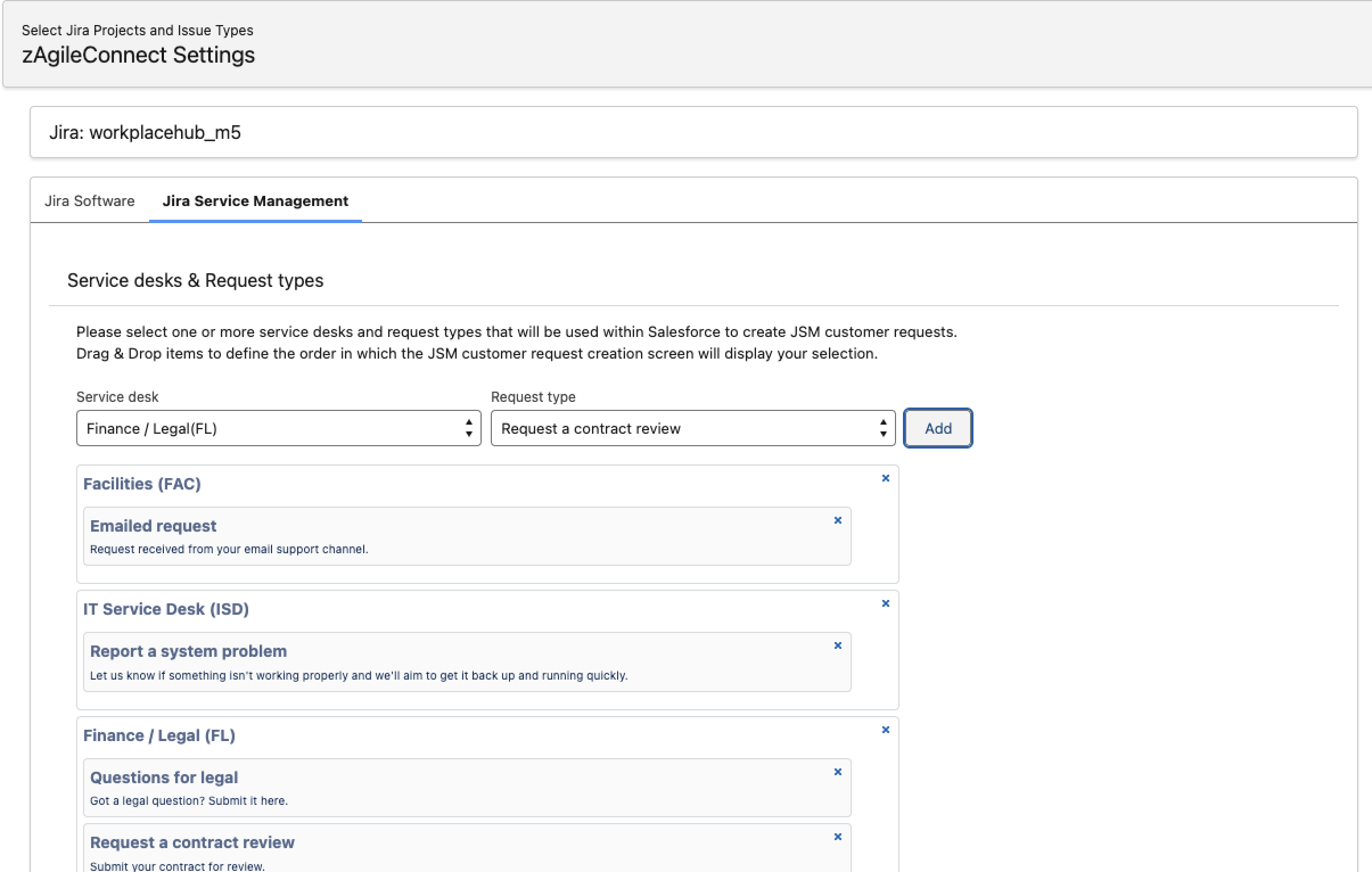The height and width of the screenshot is (872, 1372).
Task: Click the Request type dropdown stepper arrows
Action: [x=882, y=428]
